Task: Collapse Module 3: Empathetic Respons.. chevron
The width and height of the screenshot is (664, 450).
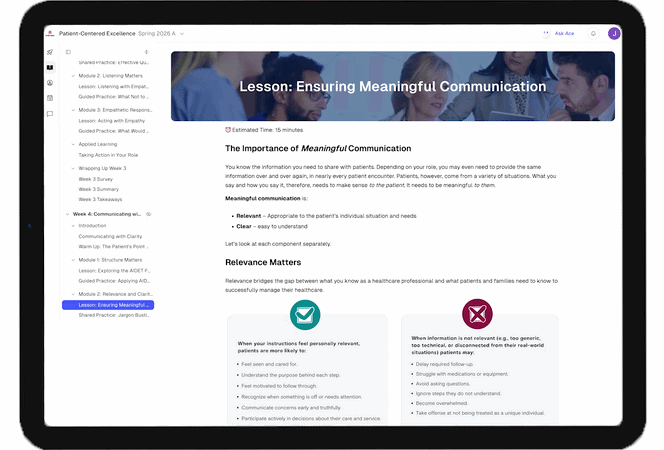Action: (73, 110)
